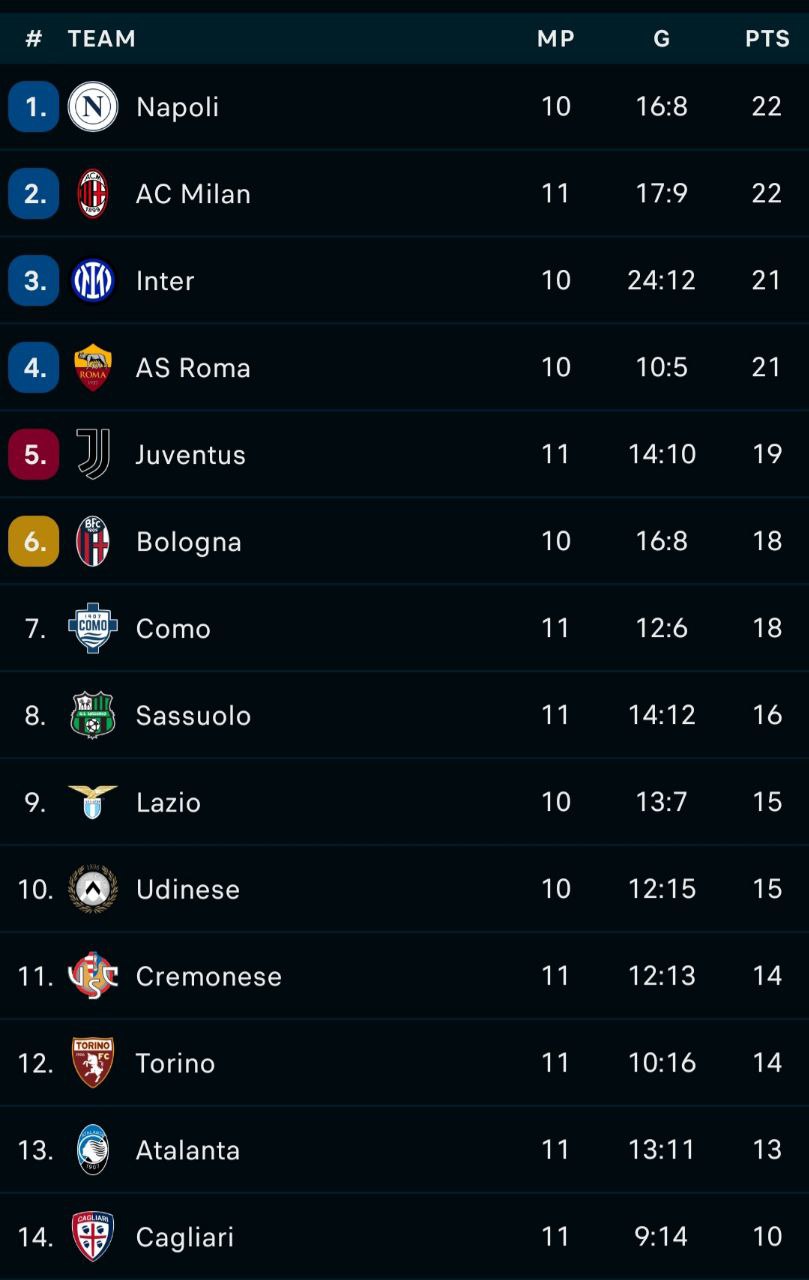Screen dimensions: 809x1280
Task: Open the Udinese team page
Action: (188, 890)
